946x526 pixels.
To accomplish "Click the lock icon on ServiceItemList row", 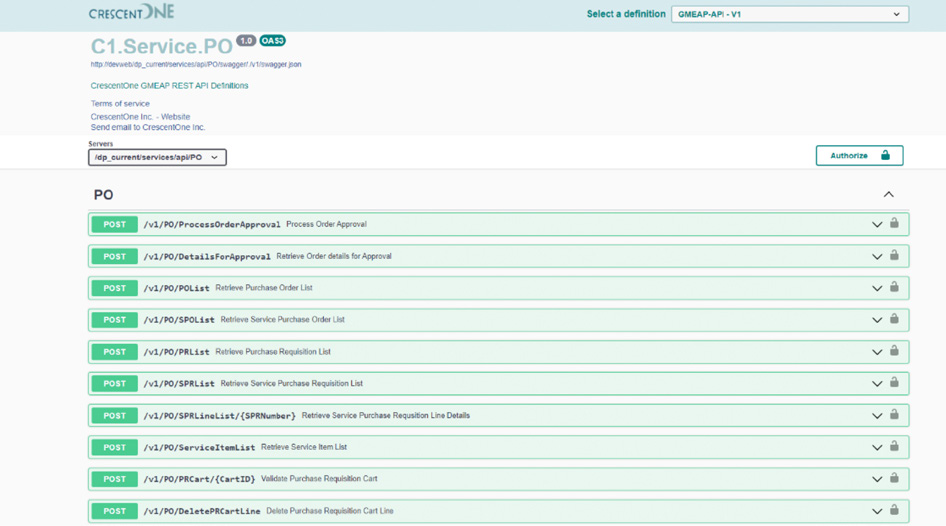I will [x=894, y=446].
